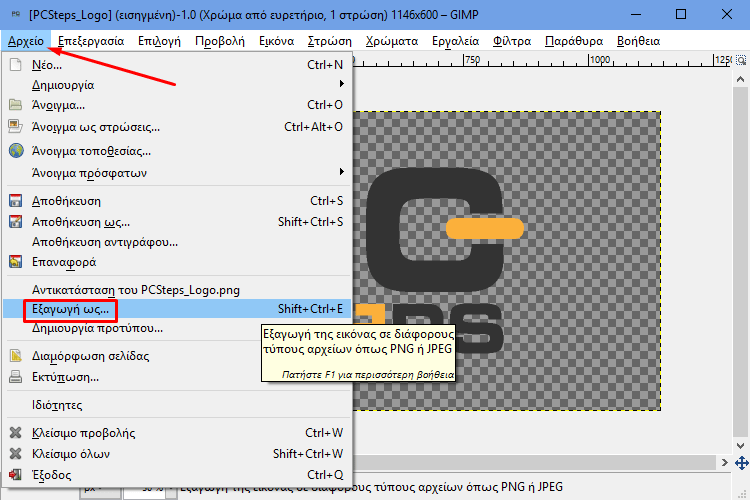Click the canvas navigation cross icon
This screenshot has width=750, height=500.
[x=741, y=463]
